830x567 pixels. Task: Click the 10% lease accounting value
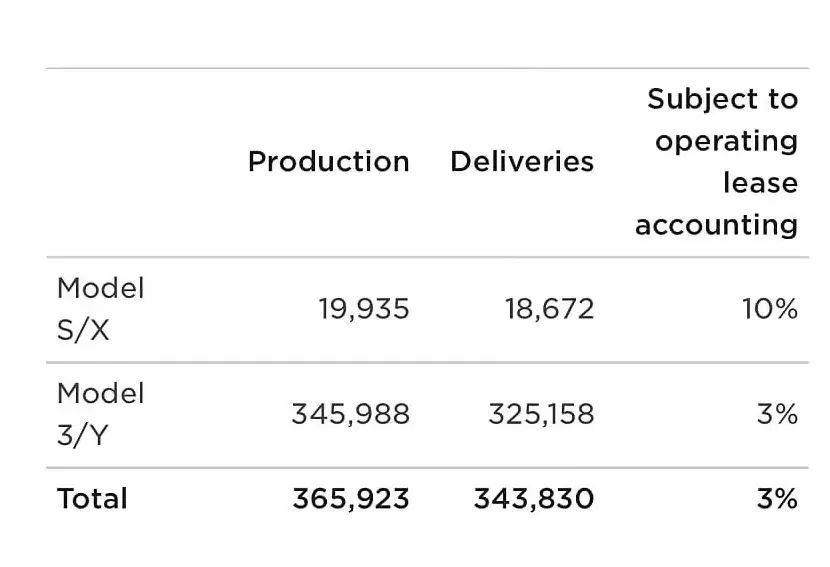click(x=770, y=309)
